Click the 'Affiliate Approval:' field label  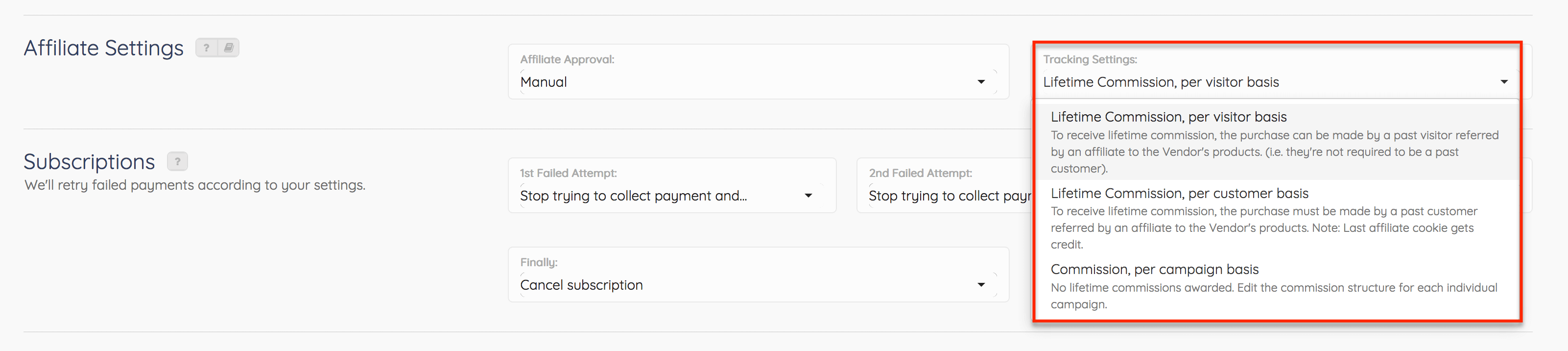[x=567, y=59]
